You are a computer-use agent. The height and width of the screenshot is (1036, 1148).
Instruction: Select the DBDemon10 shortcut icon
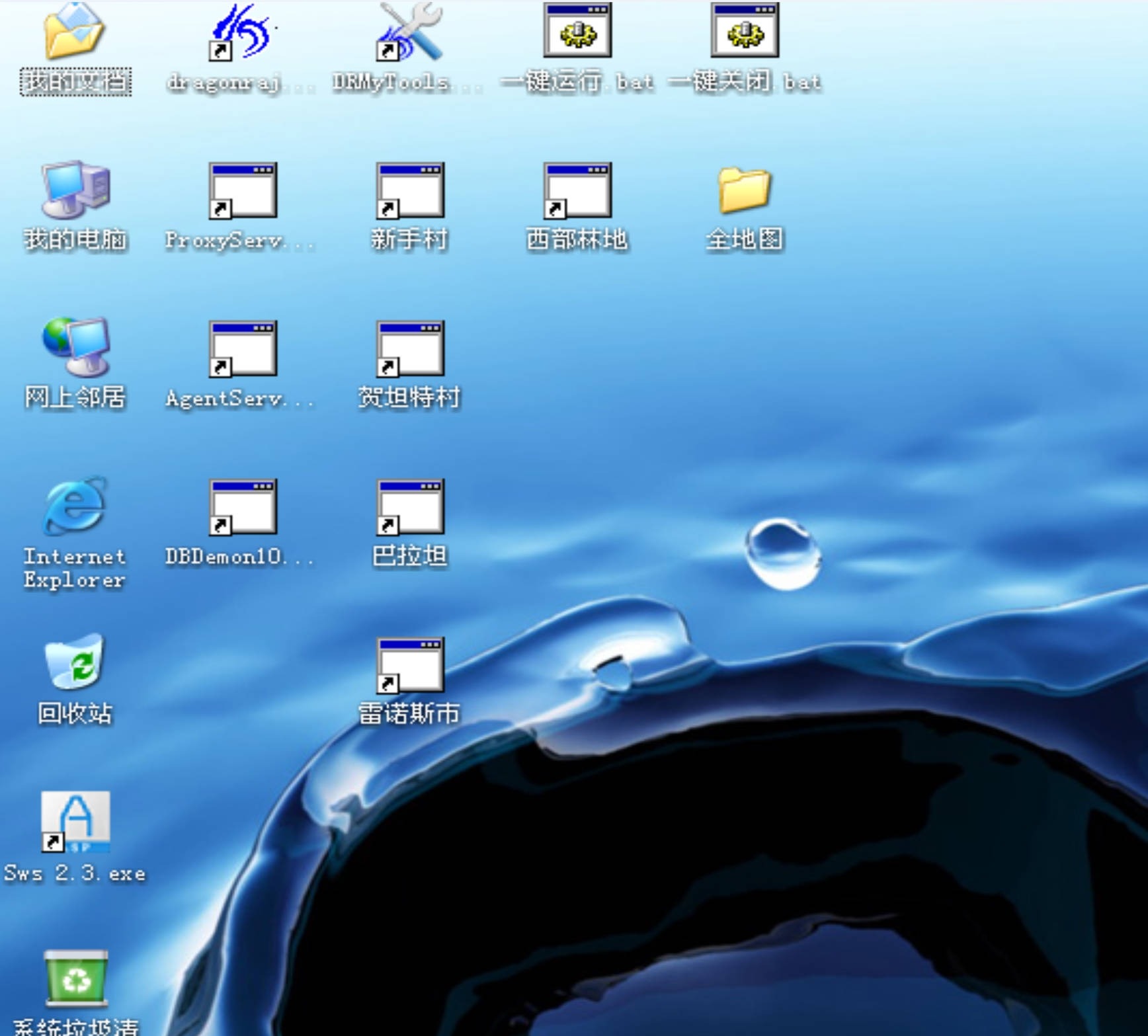pos(242,507)
